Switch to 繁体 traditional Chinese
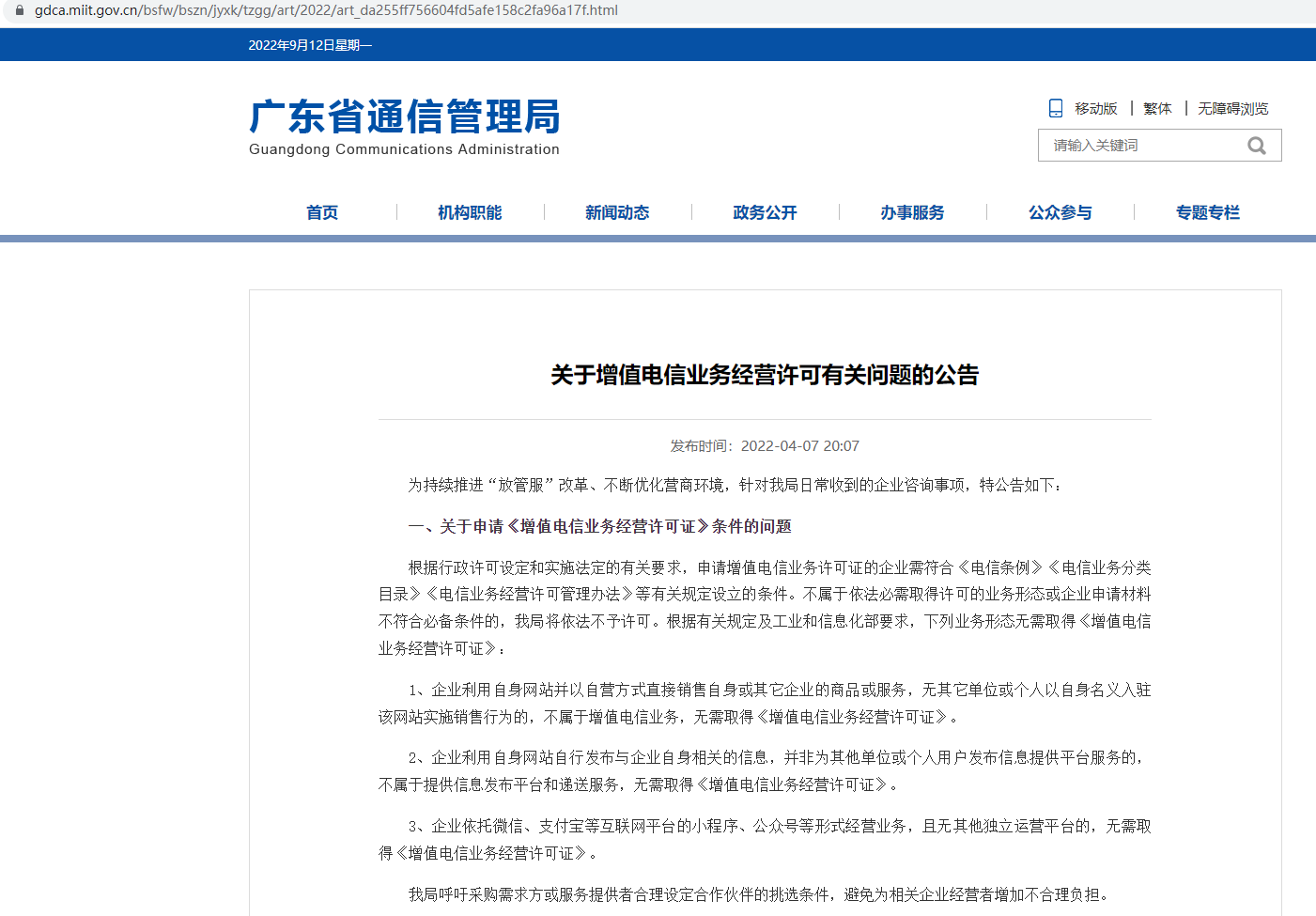This screenshot has width=1316, height=916. (1157, 109)
